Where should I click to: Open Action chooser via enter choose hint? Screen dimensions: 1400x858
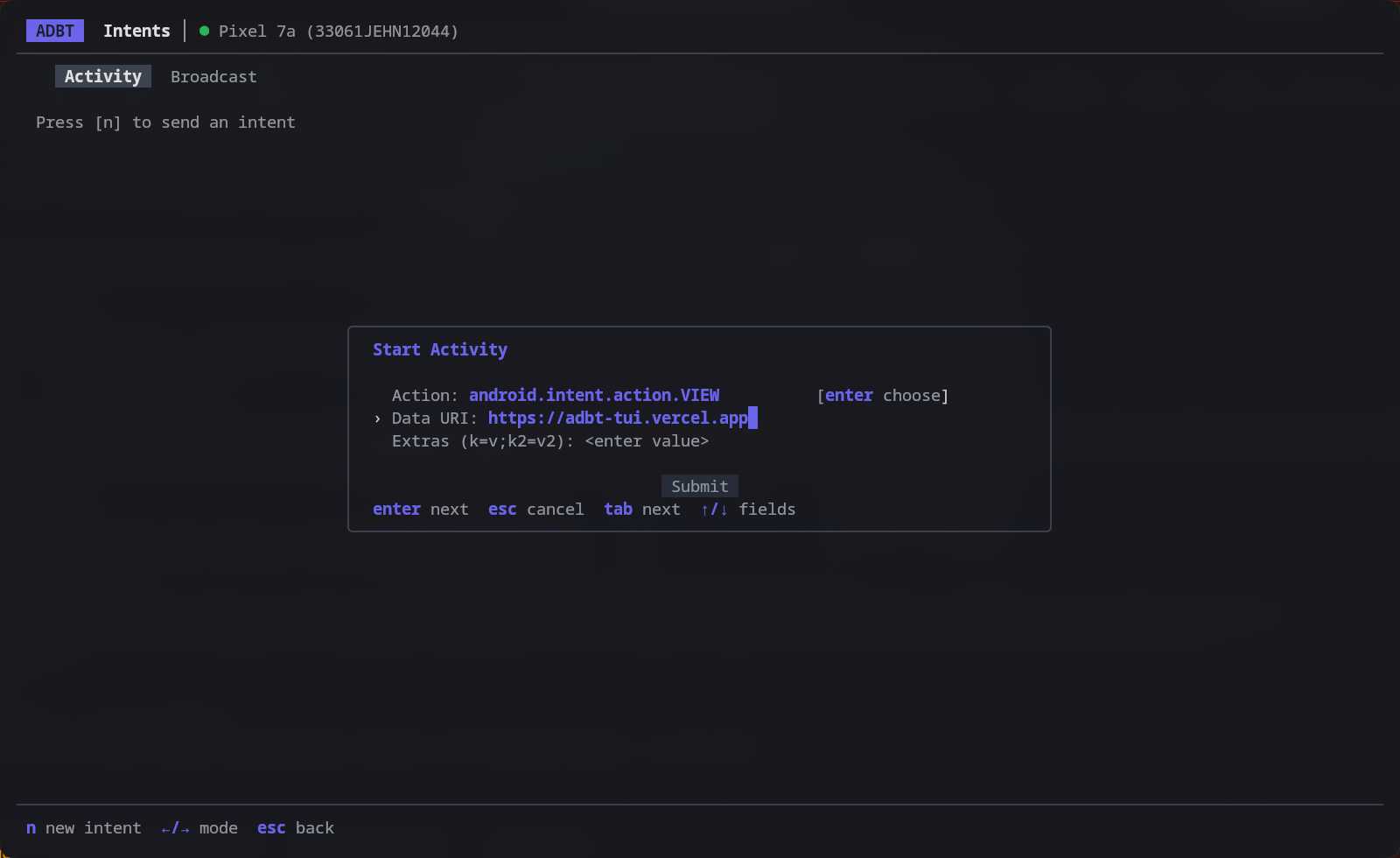(x=883, y=396)
